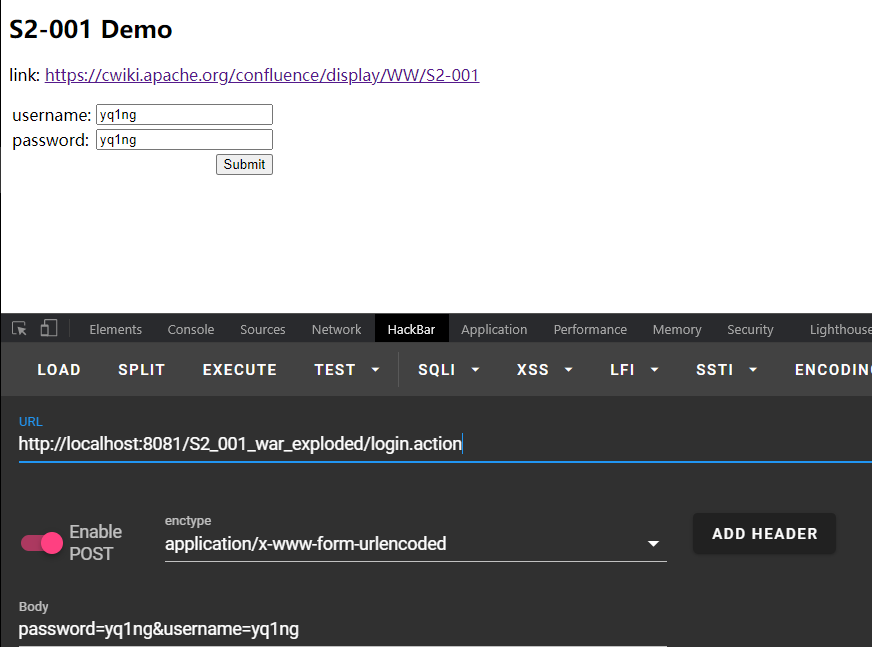Viewport: 872px width, 647px height.
Task: Switch to the Elements tab
Action: [116, 329]
